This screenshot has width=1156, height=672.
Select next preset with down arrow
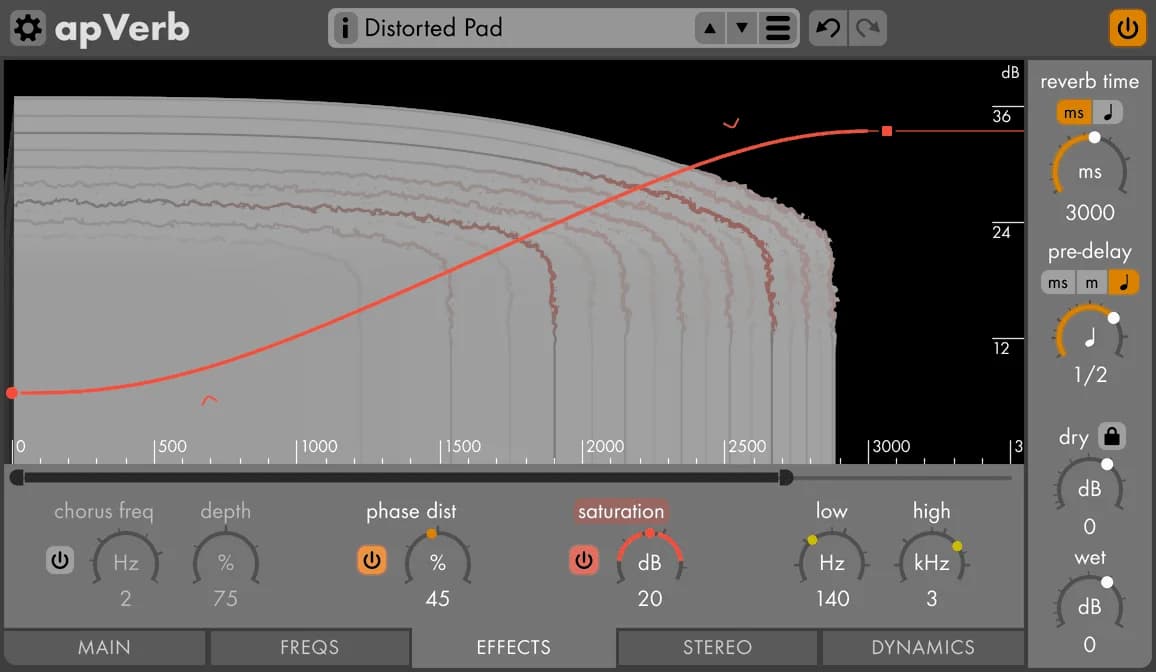click(x=741, y=28)
